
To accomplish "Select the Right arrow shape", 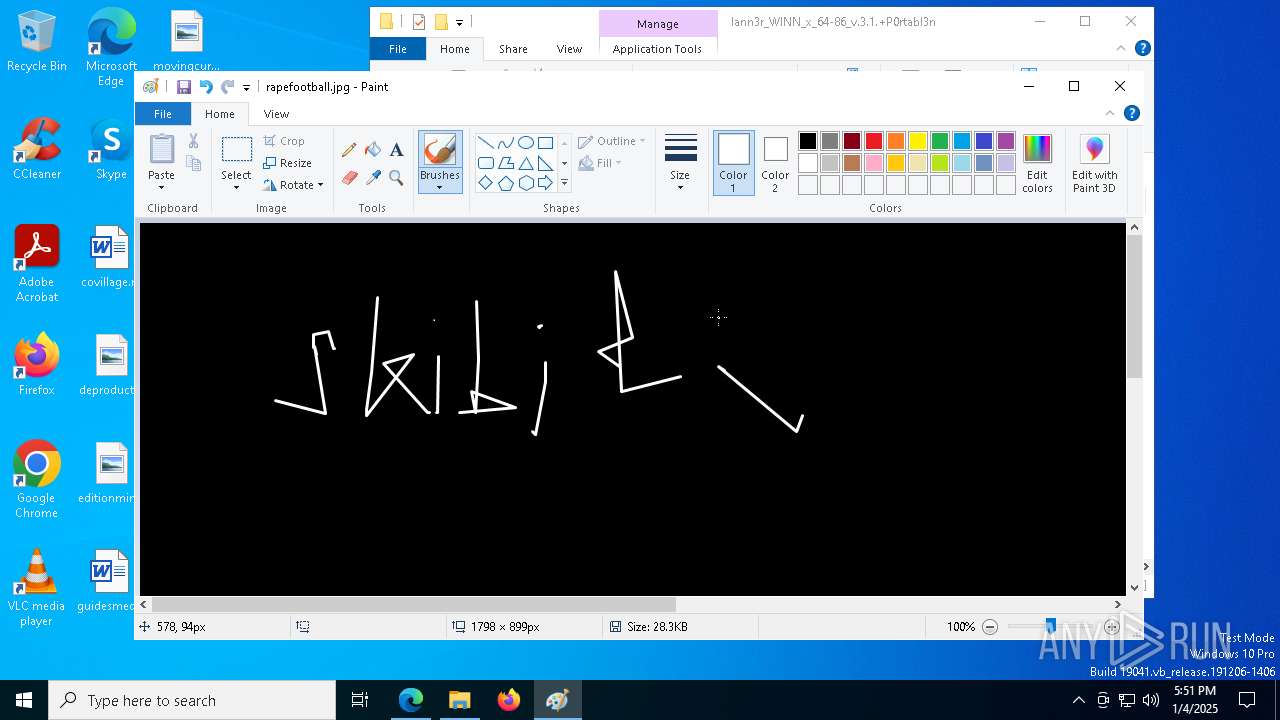I will [x=546, y=183].
